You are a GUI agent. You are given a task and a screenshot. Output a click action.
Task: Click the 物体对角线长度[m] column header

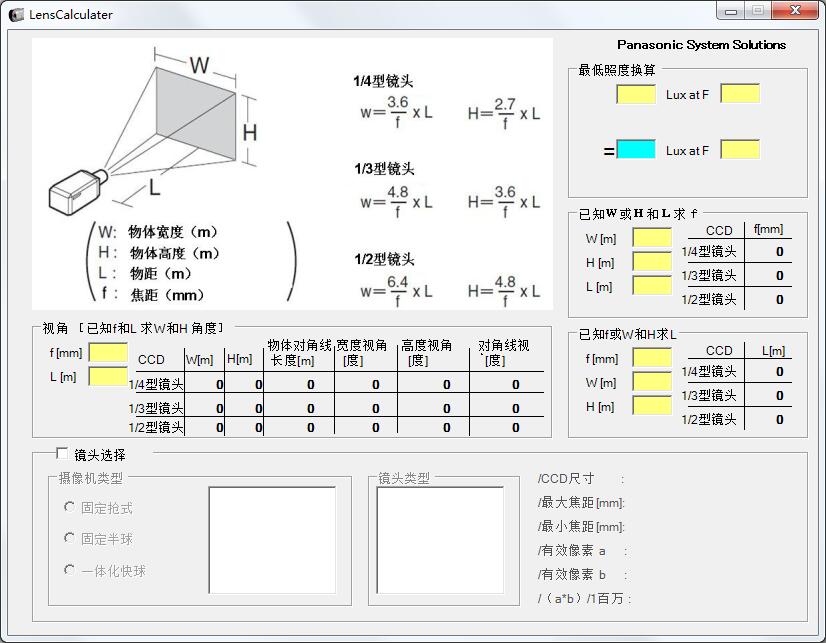pyautogui.click(x=299, y=353)
